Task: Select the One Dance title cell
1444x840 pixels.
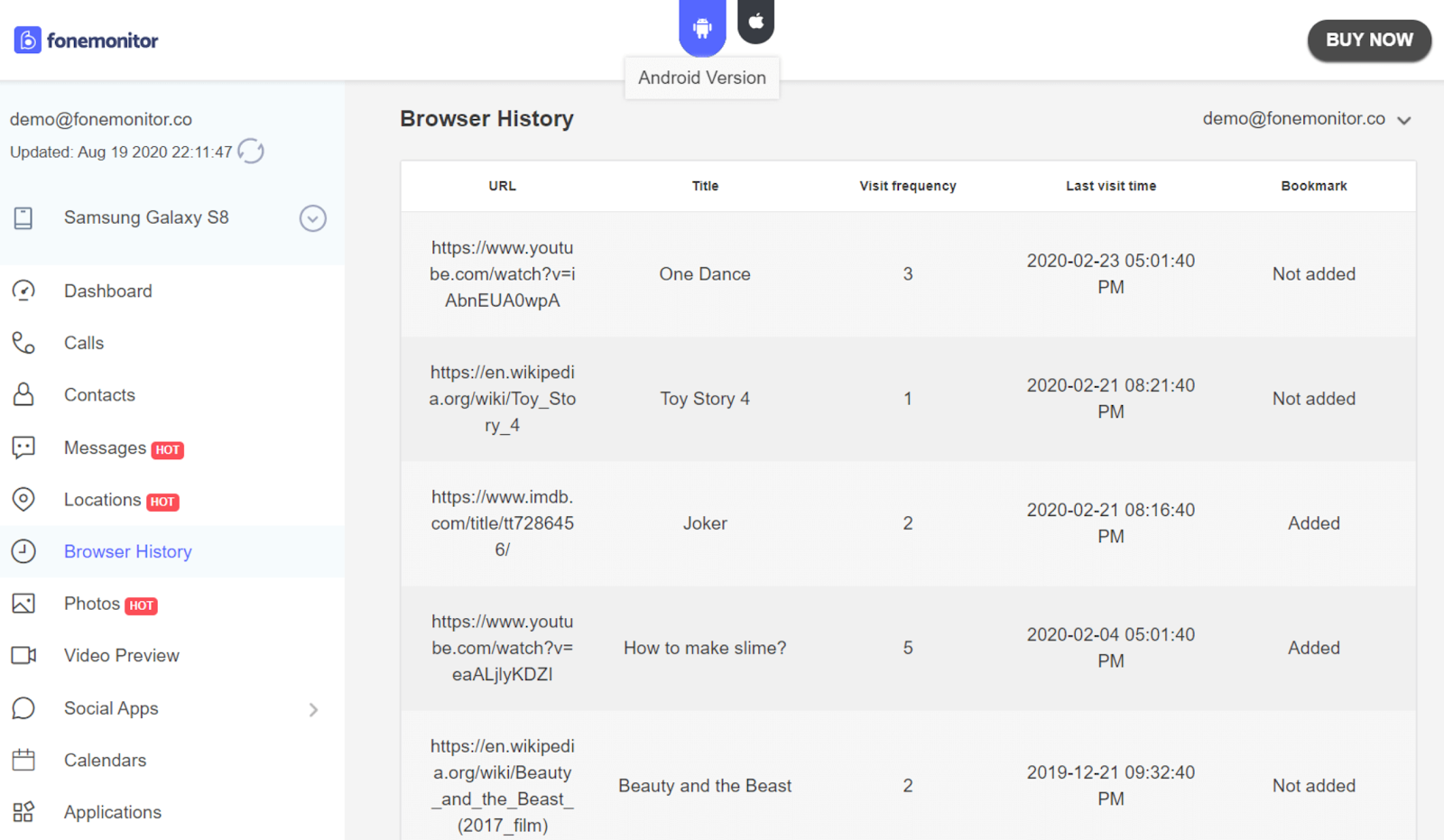Action: [705, 273]
